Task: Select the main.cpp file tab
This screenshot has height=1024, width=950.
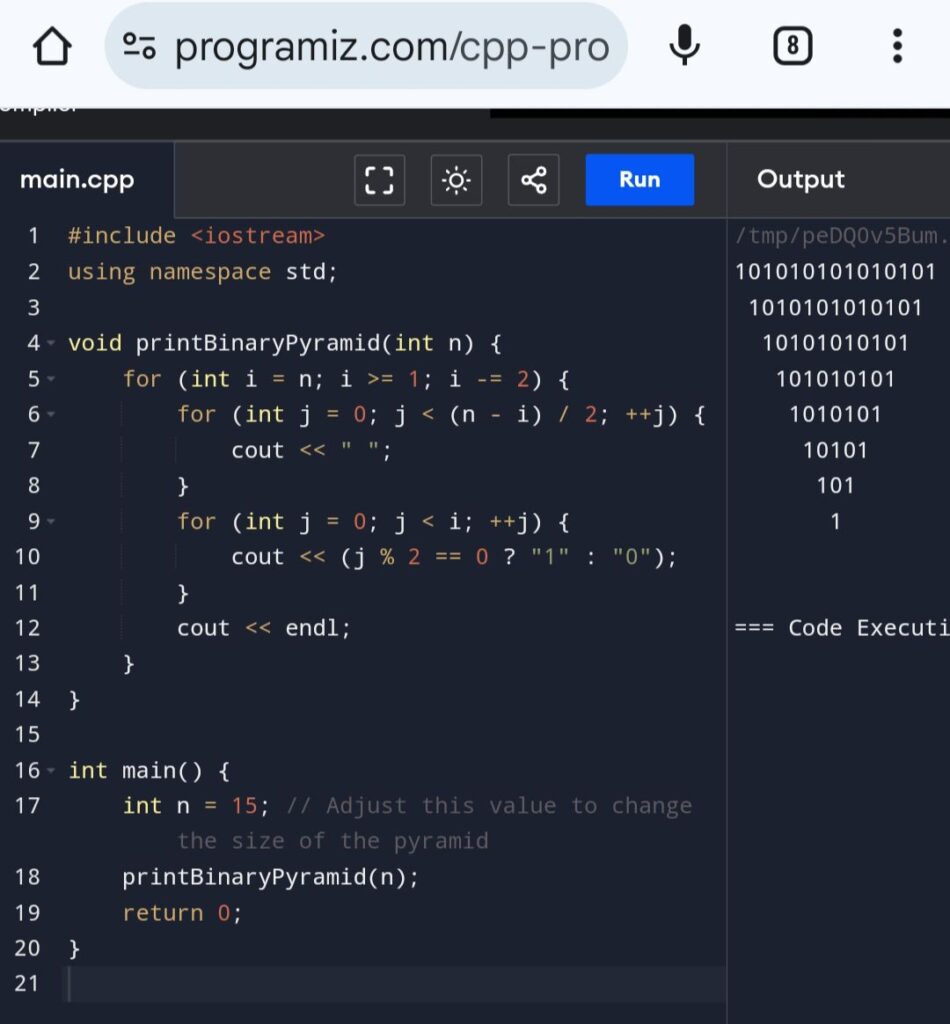Action: coord(78,180)
